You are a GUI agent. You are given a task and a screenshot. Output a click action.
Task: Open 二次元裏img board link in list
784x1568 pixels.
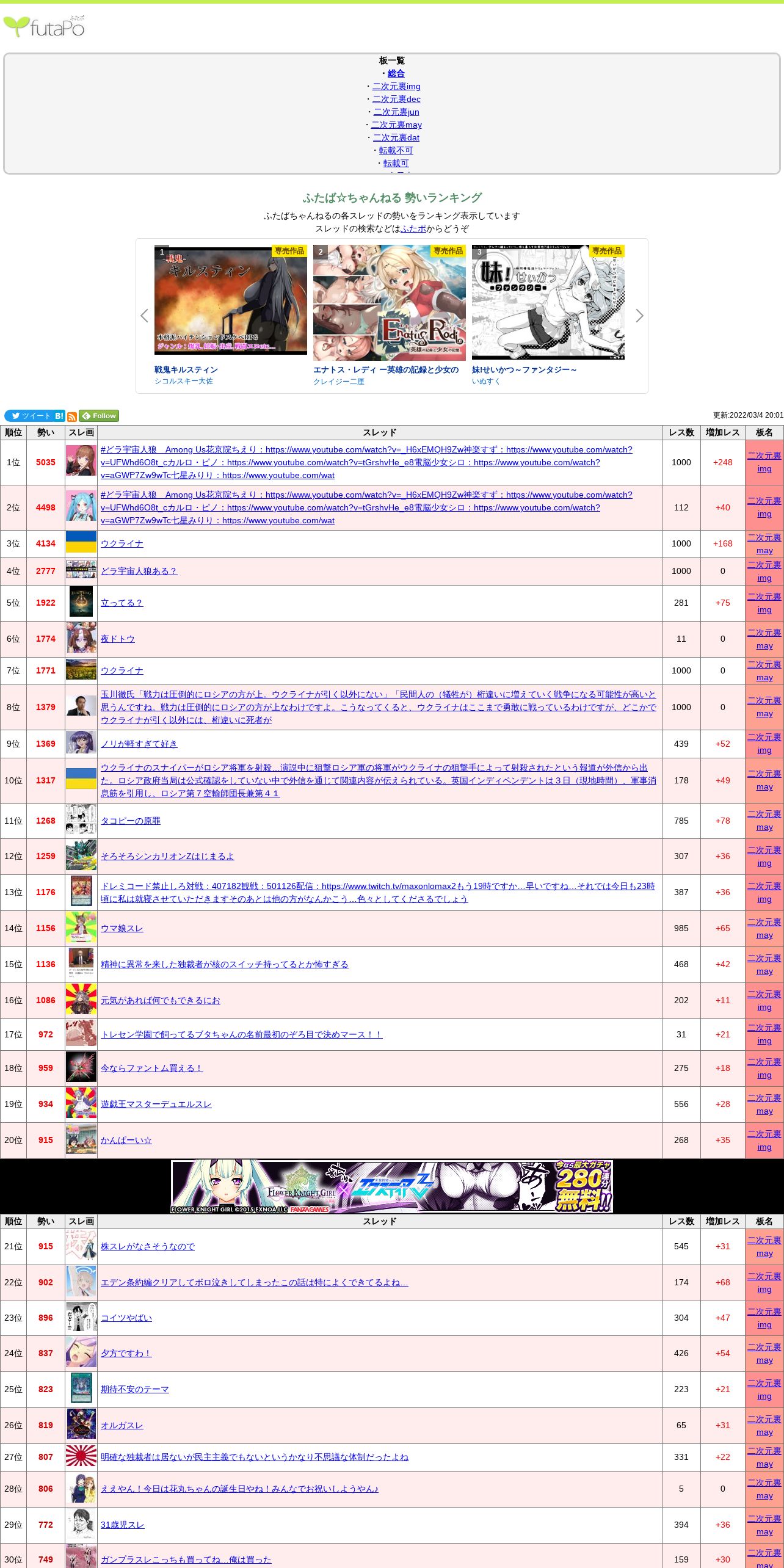[x=396, y=86]
